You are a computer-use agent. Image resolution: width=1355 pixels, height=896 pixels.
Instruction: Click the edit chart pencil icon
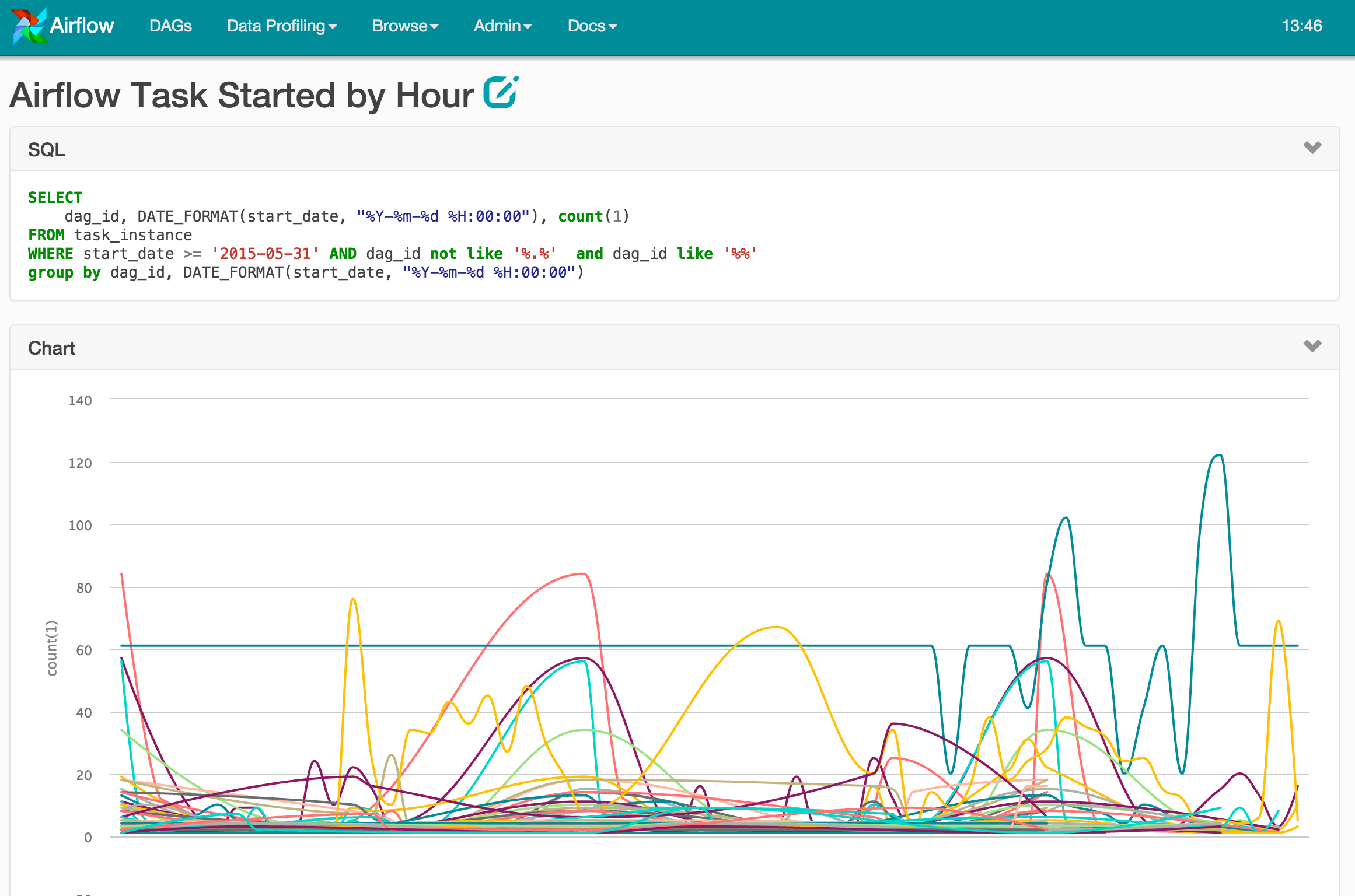coord(501,93)
